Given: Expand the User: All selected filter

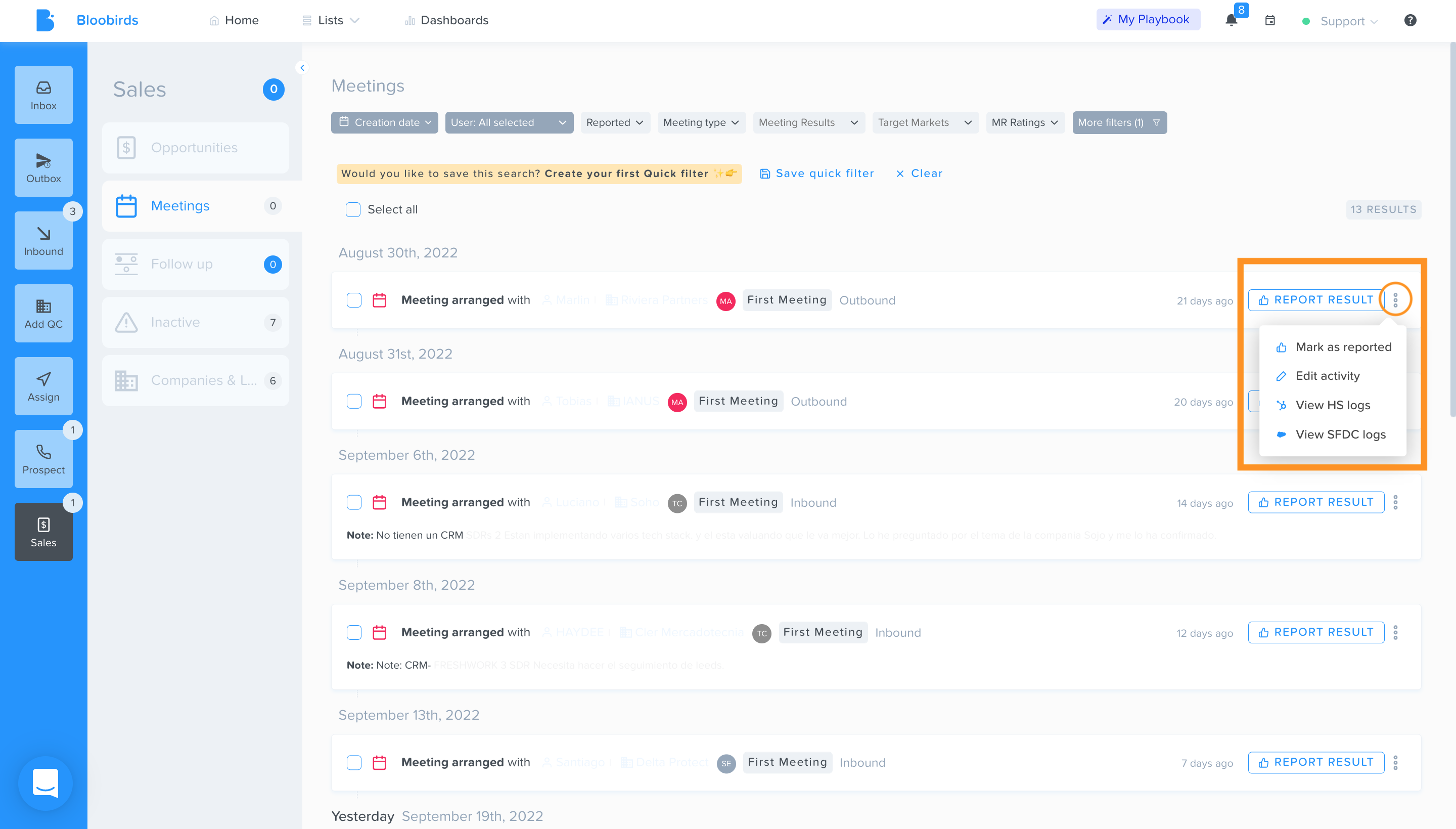Looking at the screenshot, I should tap(509, 122).
